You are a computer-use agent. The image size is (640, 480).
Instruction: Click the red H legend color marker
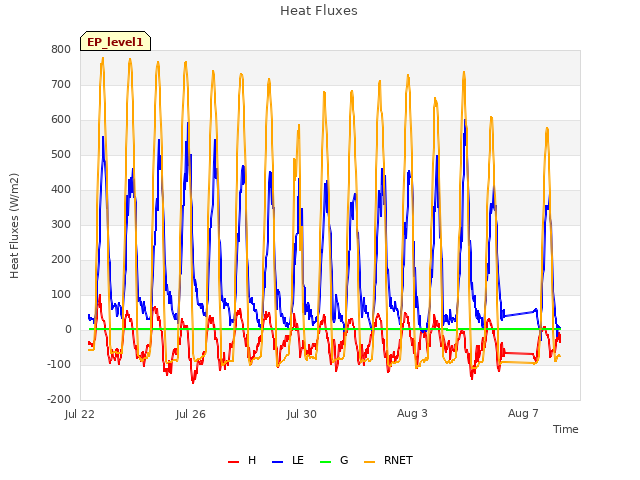[233, 462]
